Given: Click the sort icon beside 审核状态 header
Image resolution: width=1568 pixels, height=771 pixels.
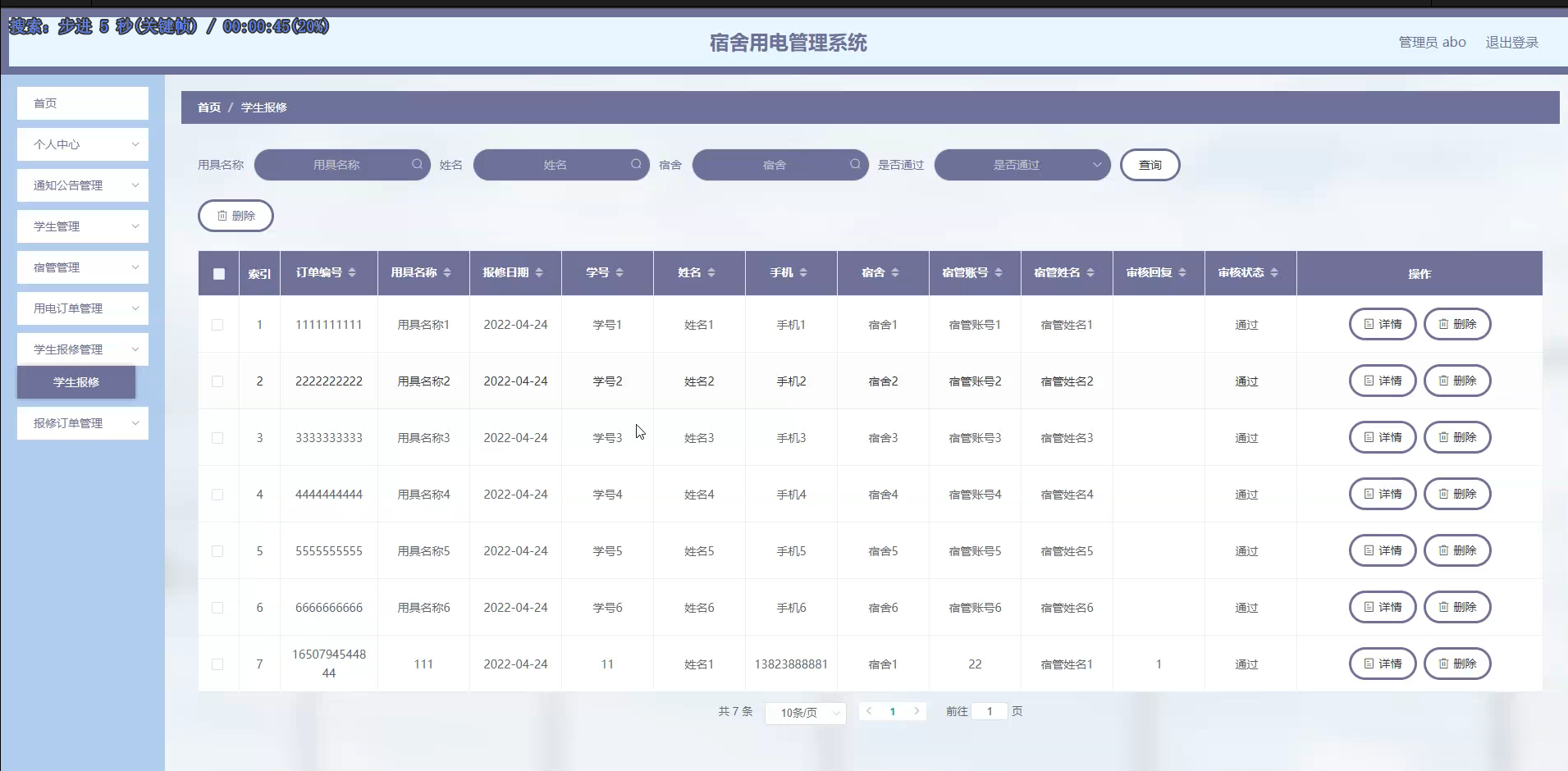Looking at the screenshot, I should click(1274, 272).
